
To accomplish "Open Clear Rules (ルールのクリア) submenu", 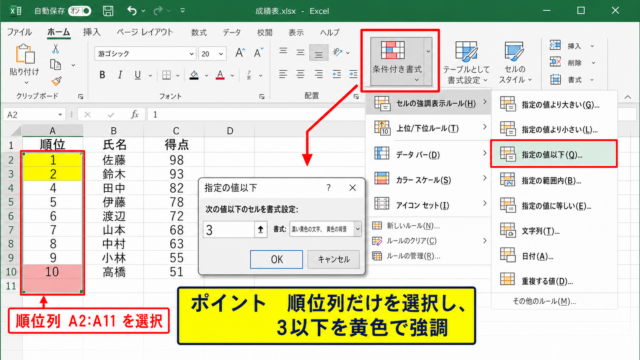I will pyautogui.click(x=430, y=241).
